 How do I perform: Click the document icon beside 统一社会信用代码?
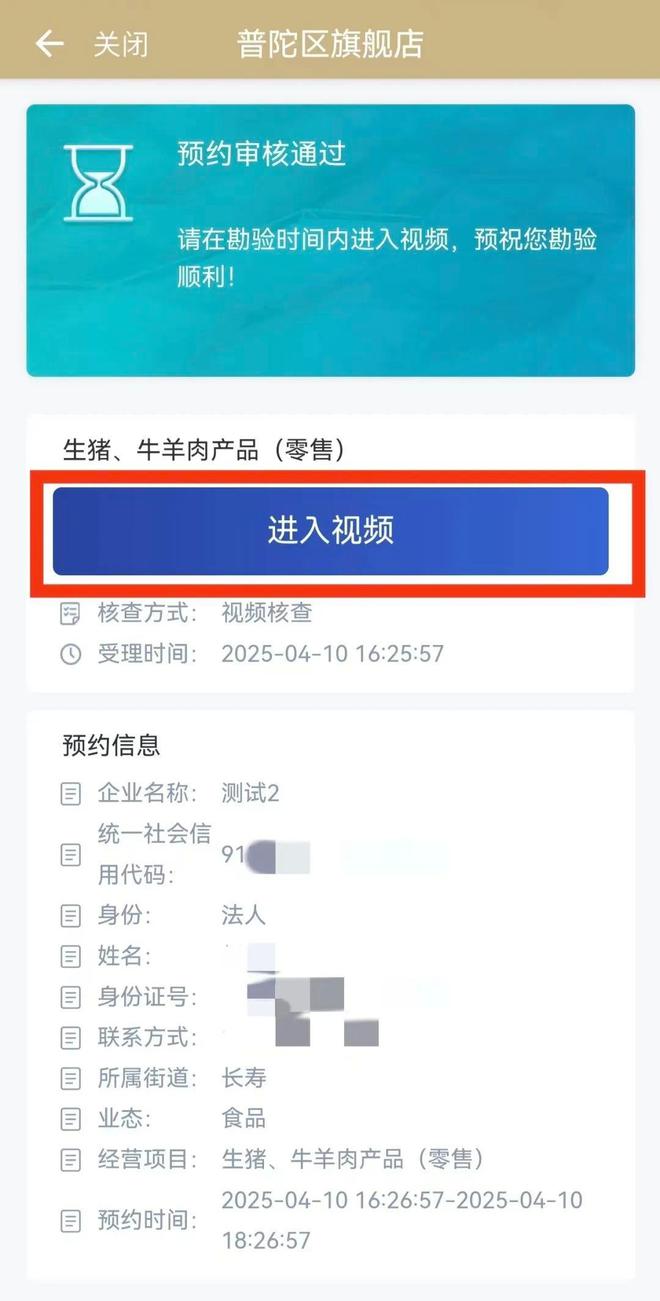[x=70, y=855]
